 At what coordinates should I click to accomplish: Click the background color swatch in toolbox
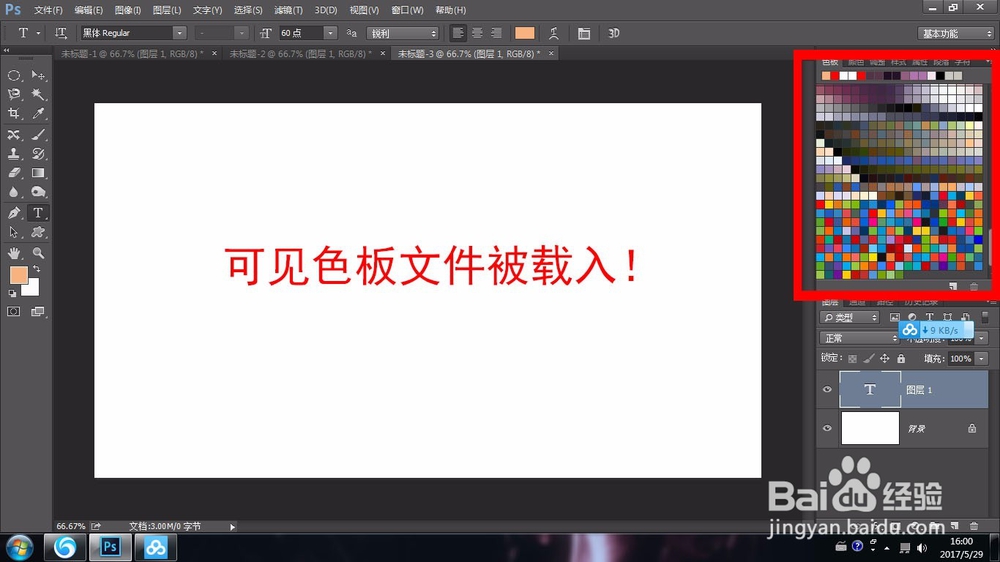(x=32, y=289)
